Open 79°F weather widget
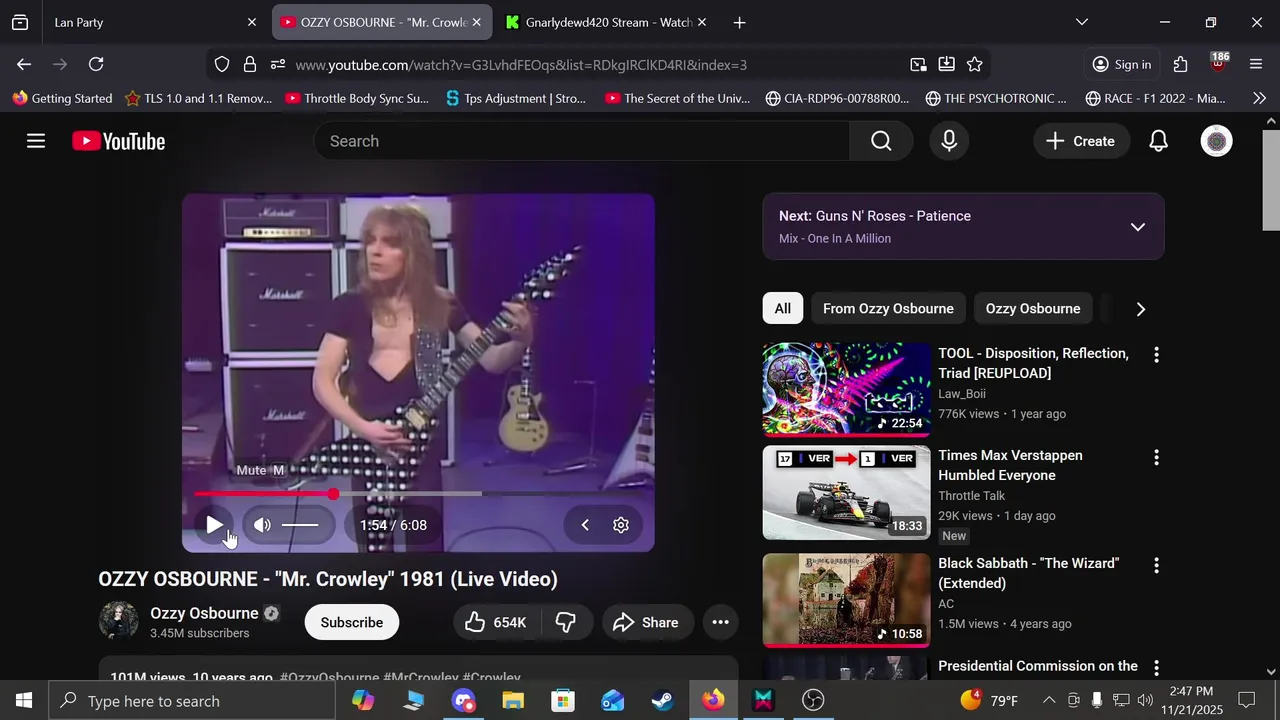 [x=990, y=700]
